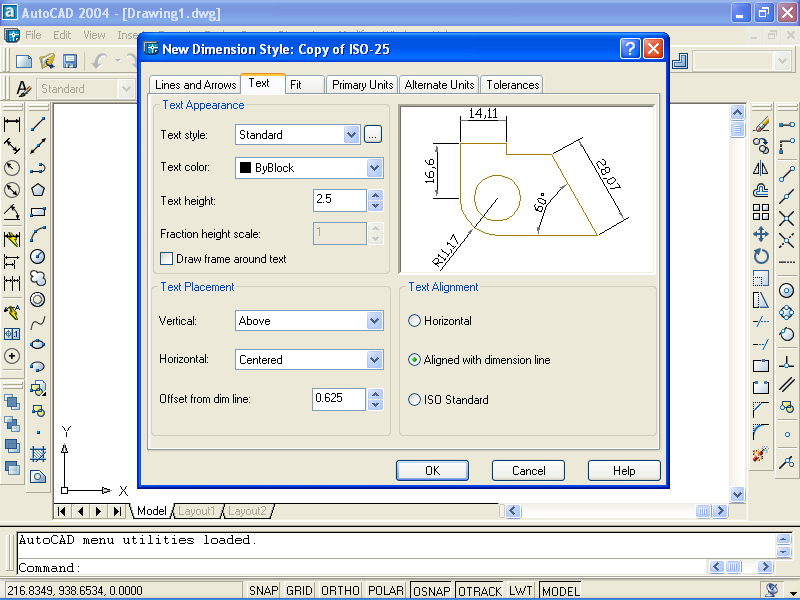Select the Aligned Dimension tool

tap(12, 146)
